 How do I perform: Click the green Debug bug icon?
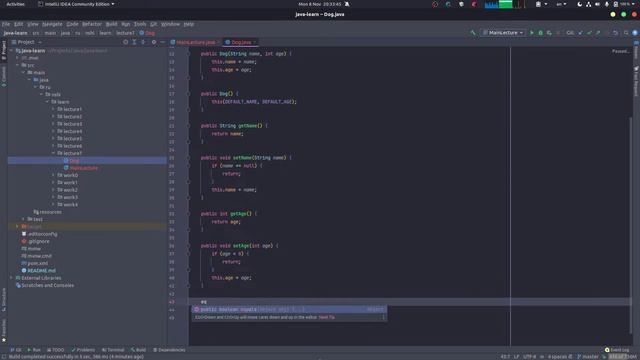[x=540, y=33]
